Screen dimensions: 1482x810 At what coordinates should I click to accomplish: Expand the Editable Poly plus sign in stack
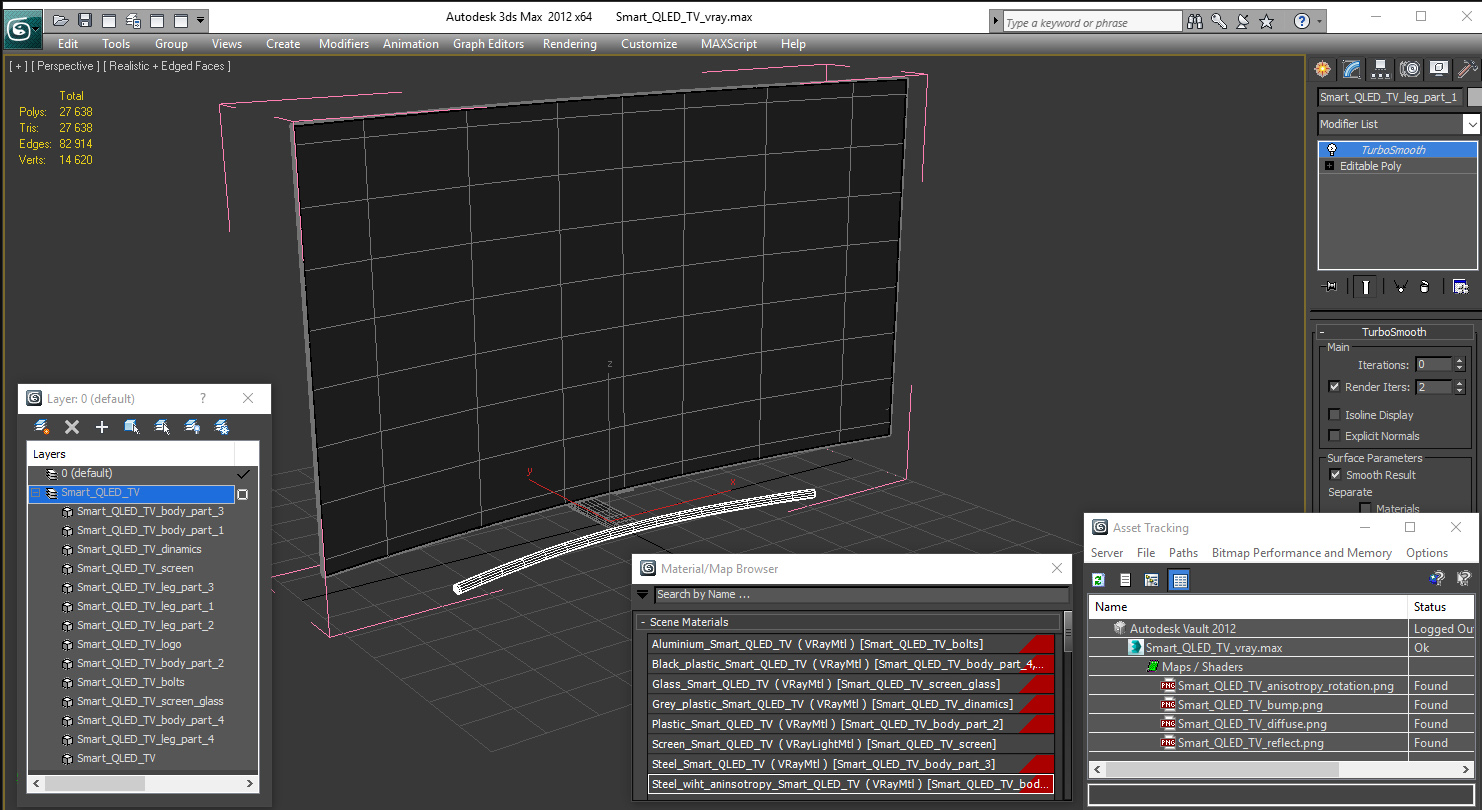click(x=1330, y=166)
